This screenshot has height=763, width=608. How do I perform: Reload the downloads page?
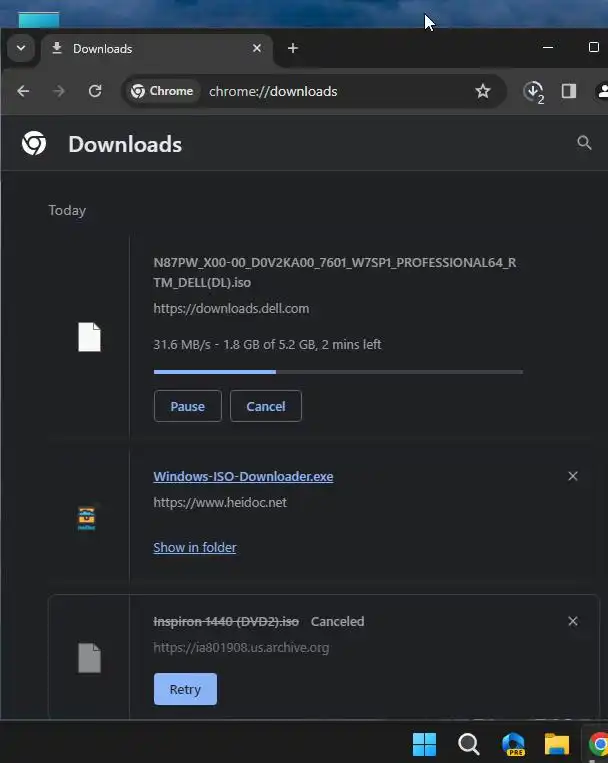(x=95, y=91)
